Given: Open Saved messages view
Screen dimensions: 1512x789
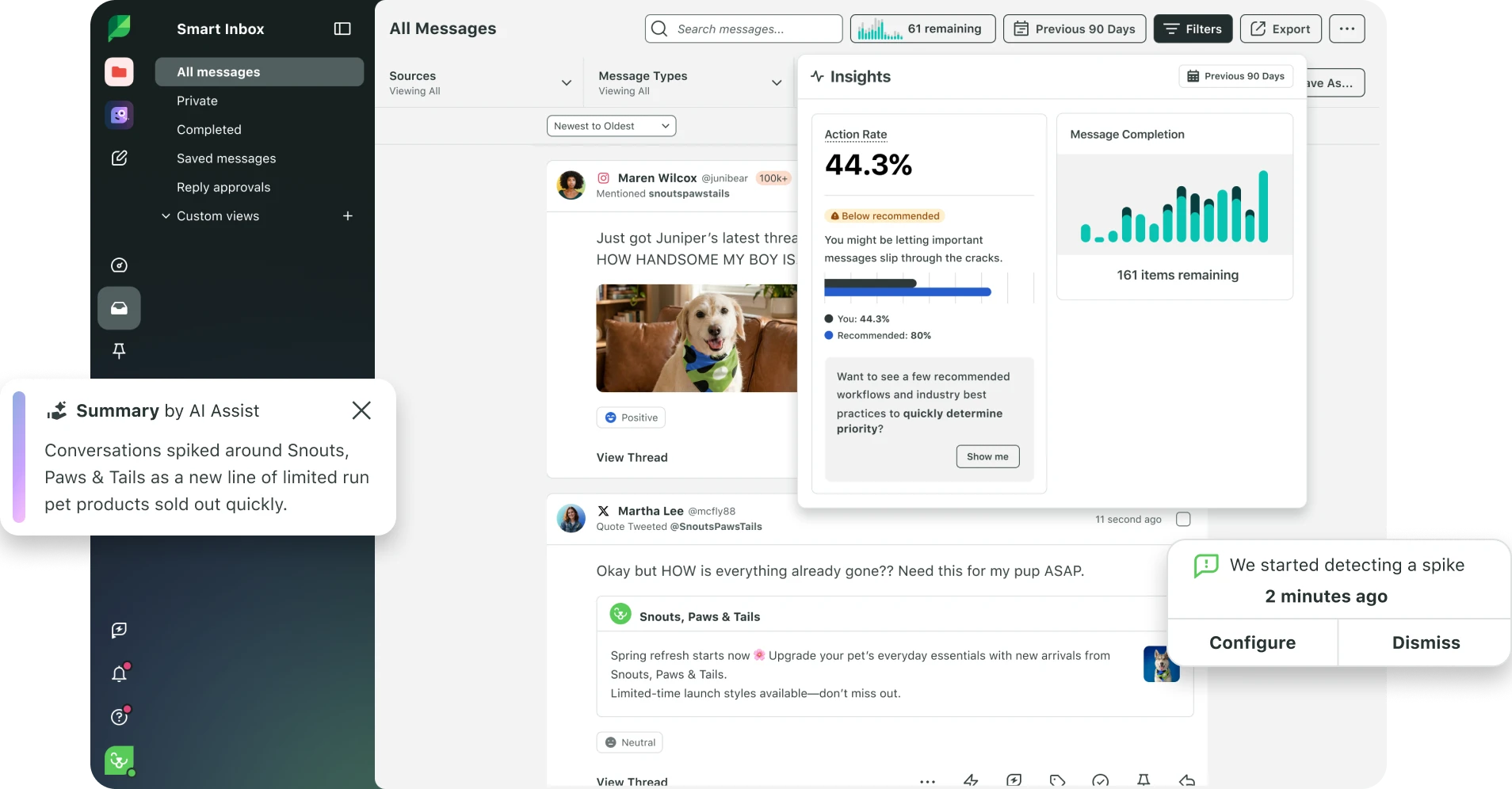Looking at the screenshot, I should click(227, 158).
